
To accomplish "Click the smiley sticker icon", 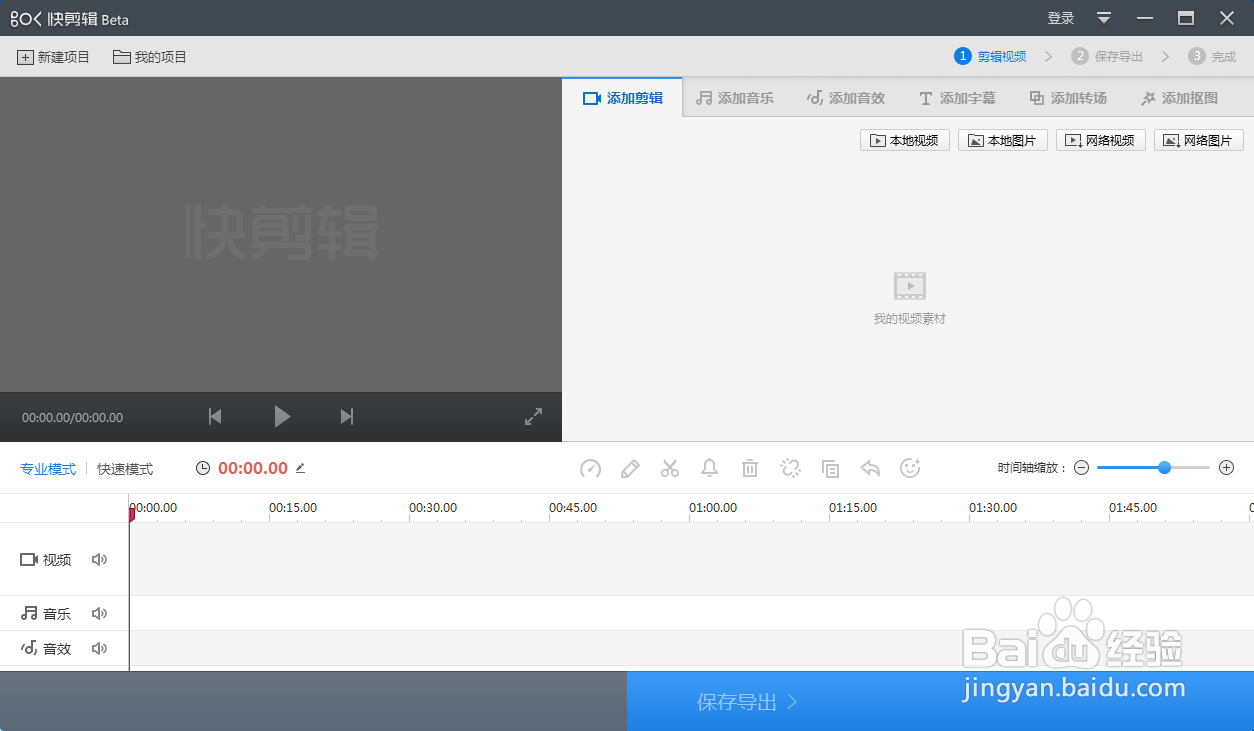I will pyautogui.click(x=910, y=468).
